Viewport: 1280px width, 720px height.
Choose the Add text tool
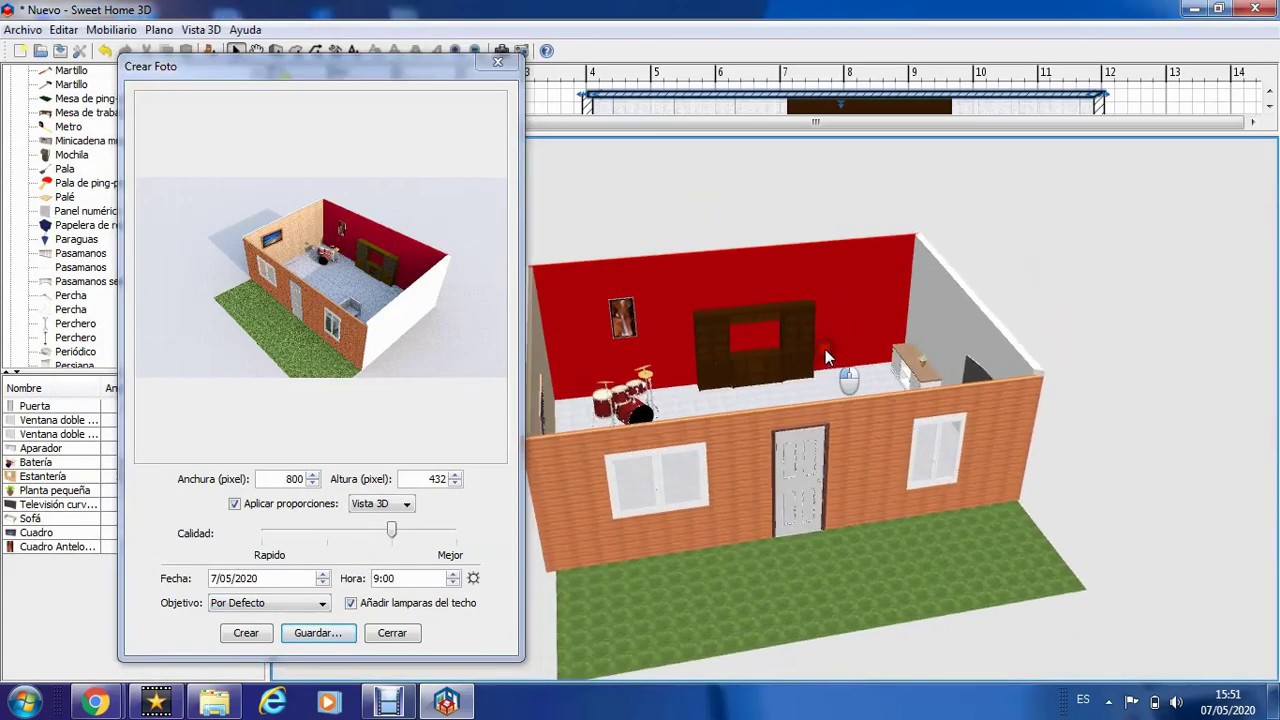tap(354, 50)
